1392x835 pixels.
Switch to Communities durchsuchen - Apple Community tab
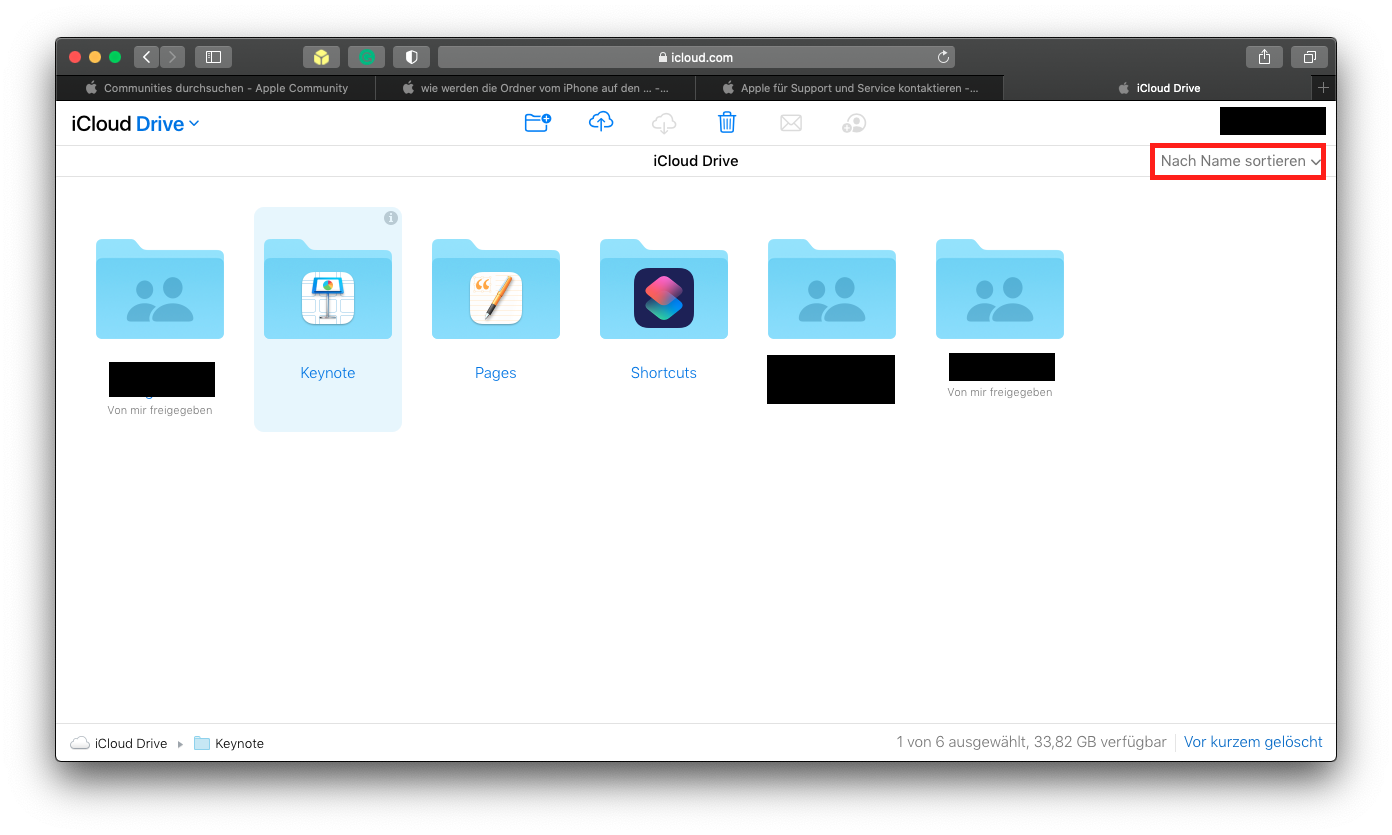(217, 88)
